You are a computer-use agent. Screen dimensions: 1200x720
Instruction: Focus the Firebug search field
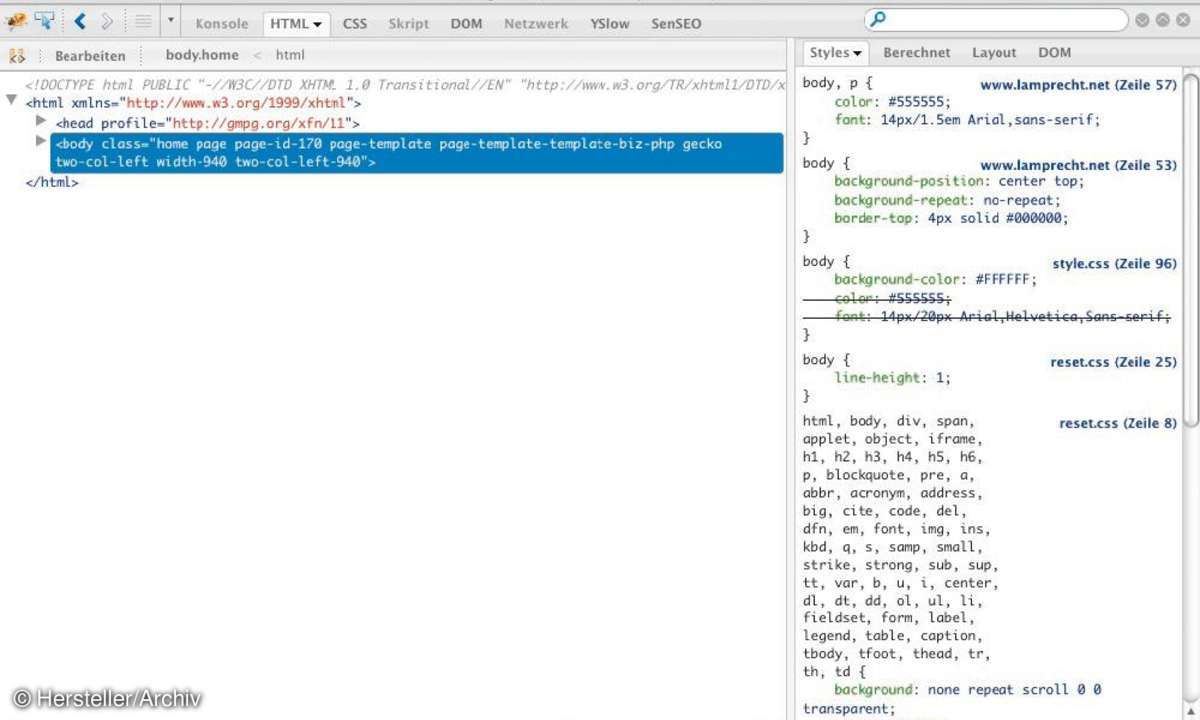click(996, 20)
